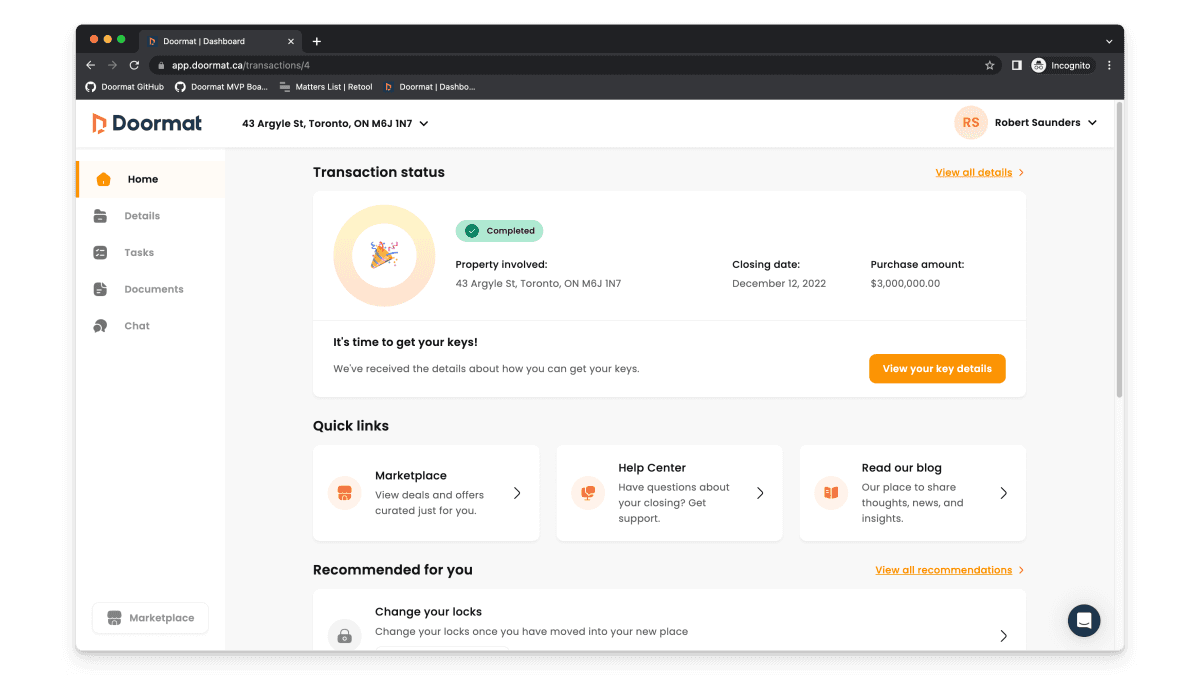Click the lock icon beside Change your locks
This screenshot has height=675, width=1200.
[x=344, y=636]
